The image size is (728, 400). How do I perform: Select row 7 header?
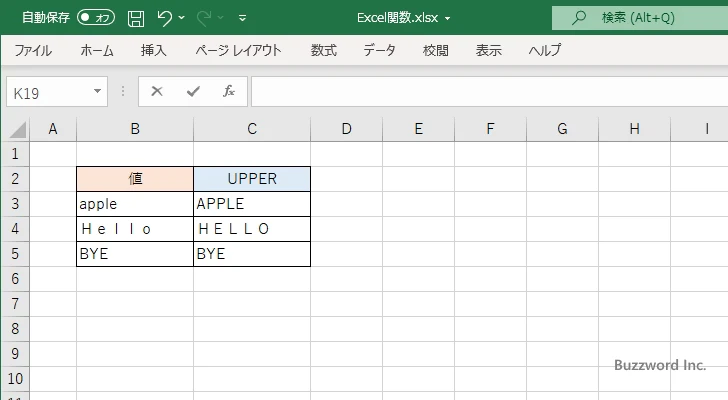coord(15,304)
